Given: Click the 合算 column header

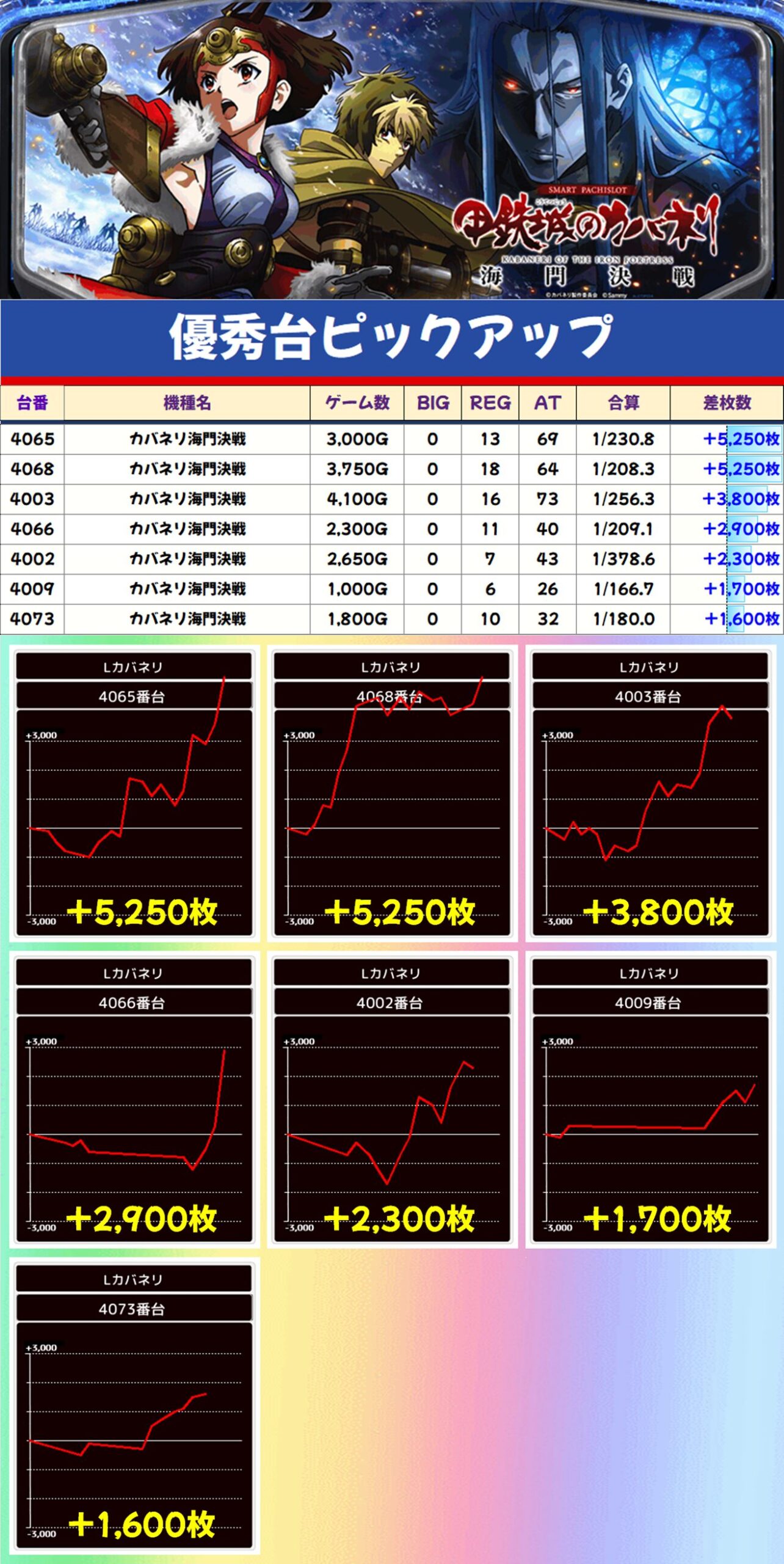Looking at the screenshot, I should (623, 403).
